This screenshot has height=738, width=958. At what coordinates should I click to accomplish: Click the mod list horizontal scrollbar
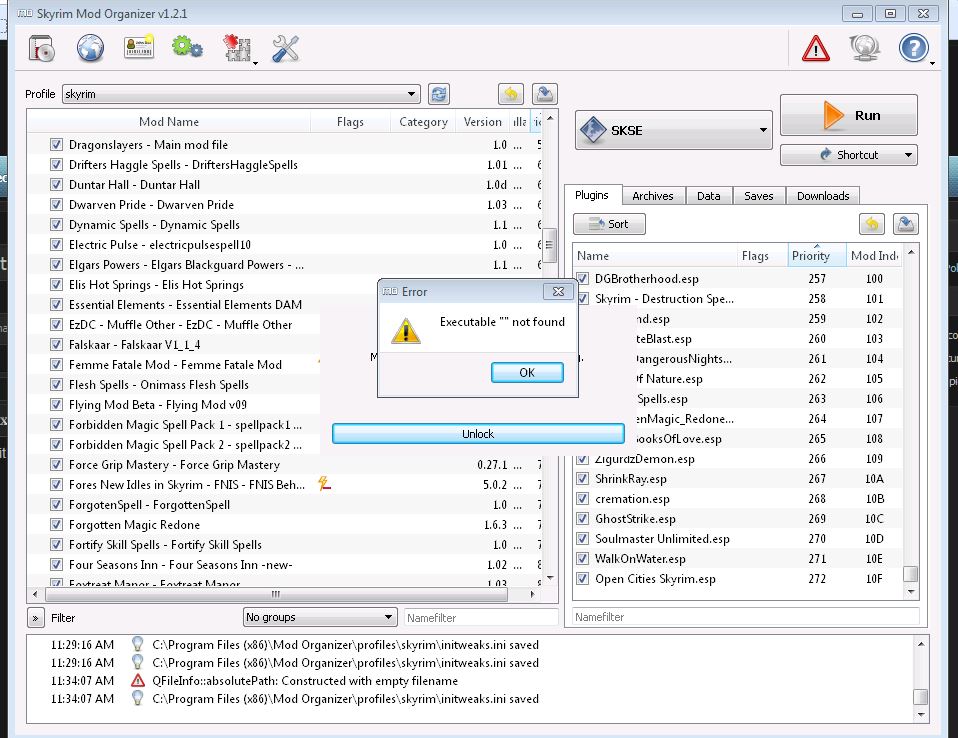tap(276, 594)
